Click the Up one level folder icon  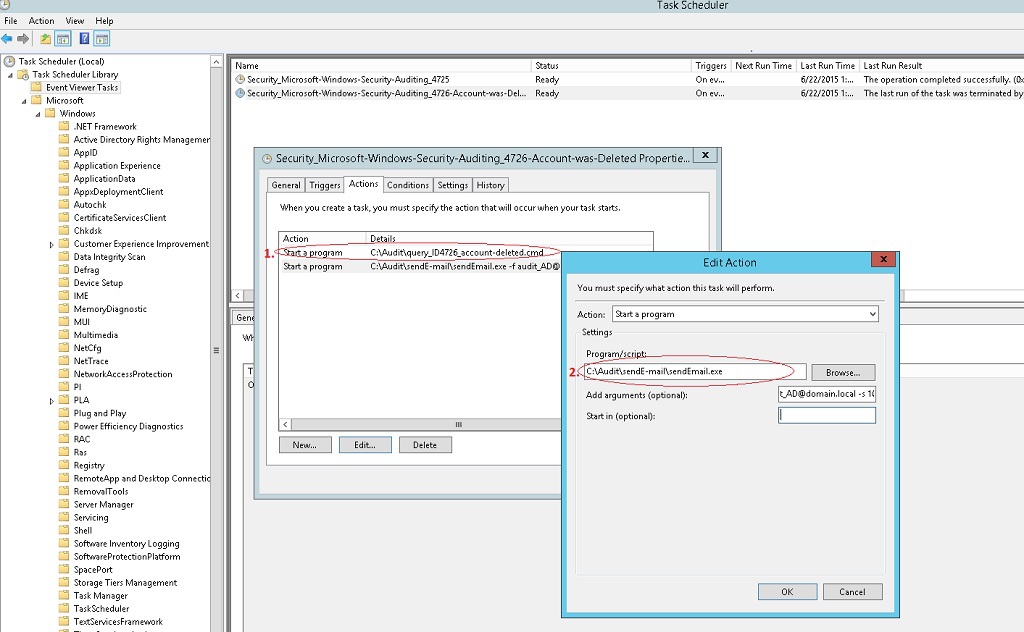point(46,39)
